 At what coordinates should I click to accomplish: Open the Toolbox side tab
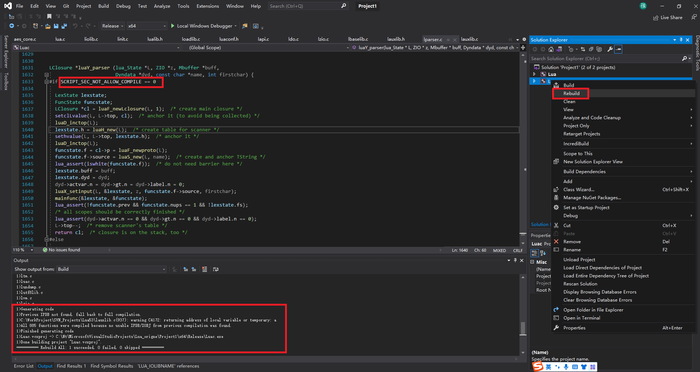(x=6, y=81)
